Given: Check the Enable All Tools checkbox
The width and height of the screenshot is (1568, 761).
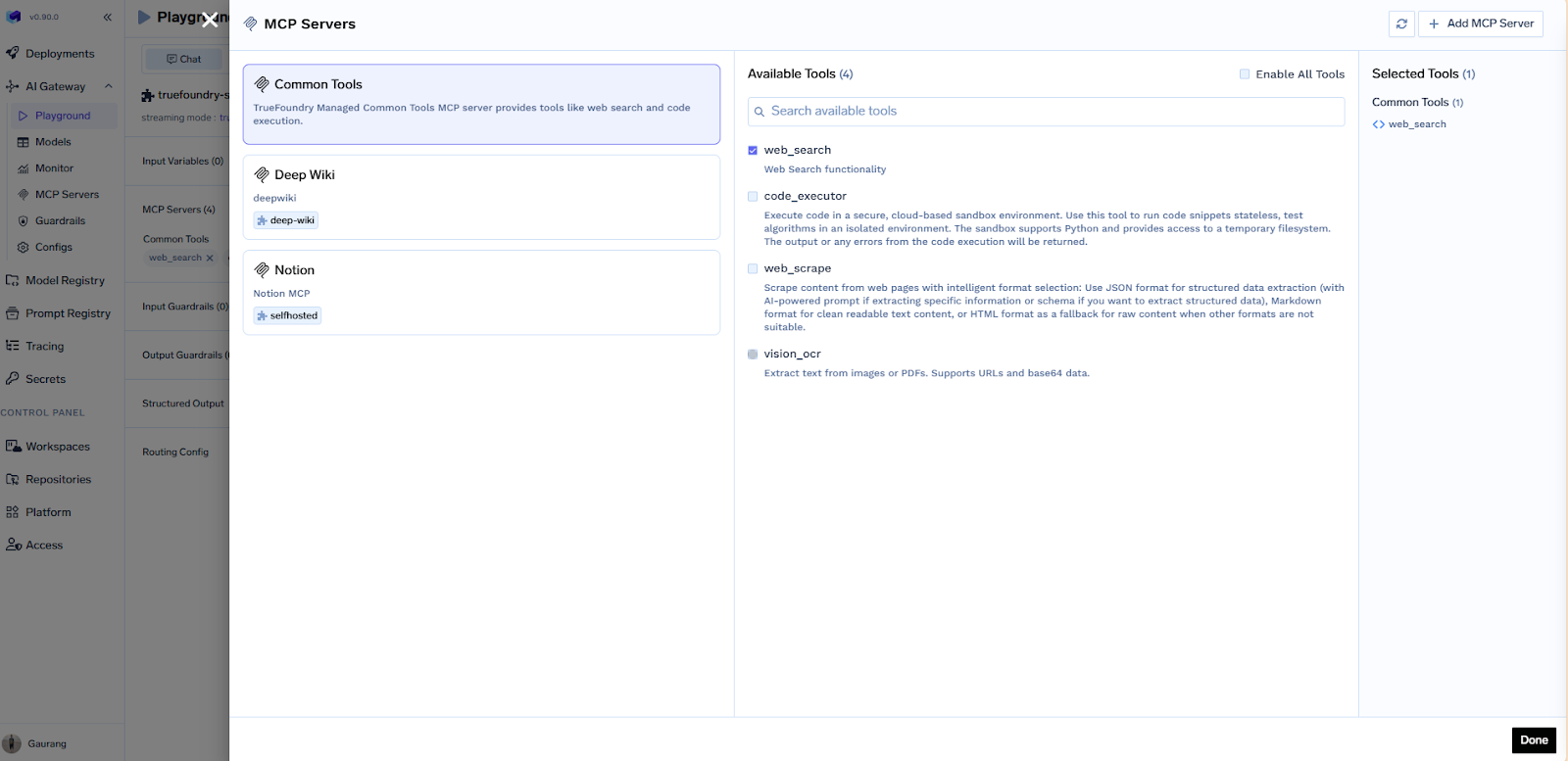Looking at the screenshot, I should coord(1245,73).
